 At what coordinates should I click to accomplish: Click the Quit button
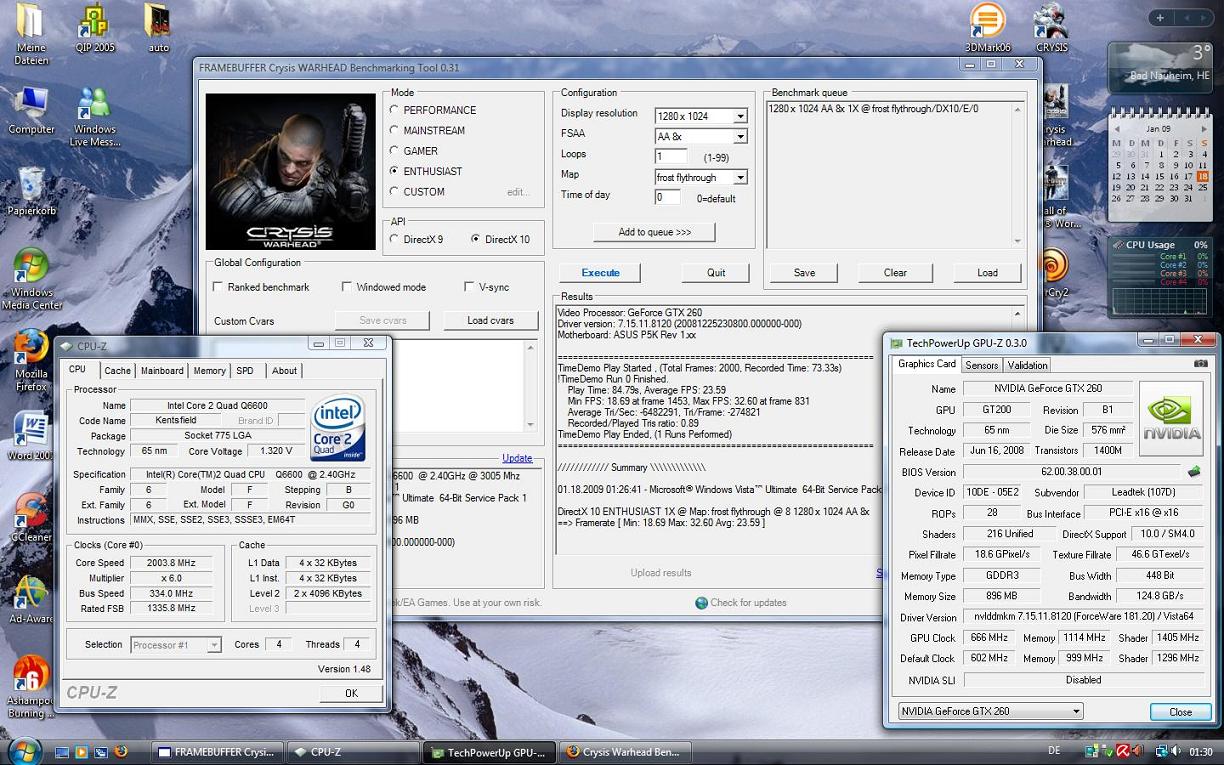coord(716,272)
